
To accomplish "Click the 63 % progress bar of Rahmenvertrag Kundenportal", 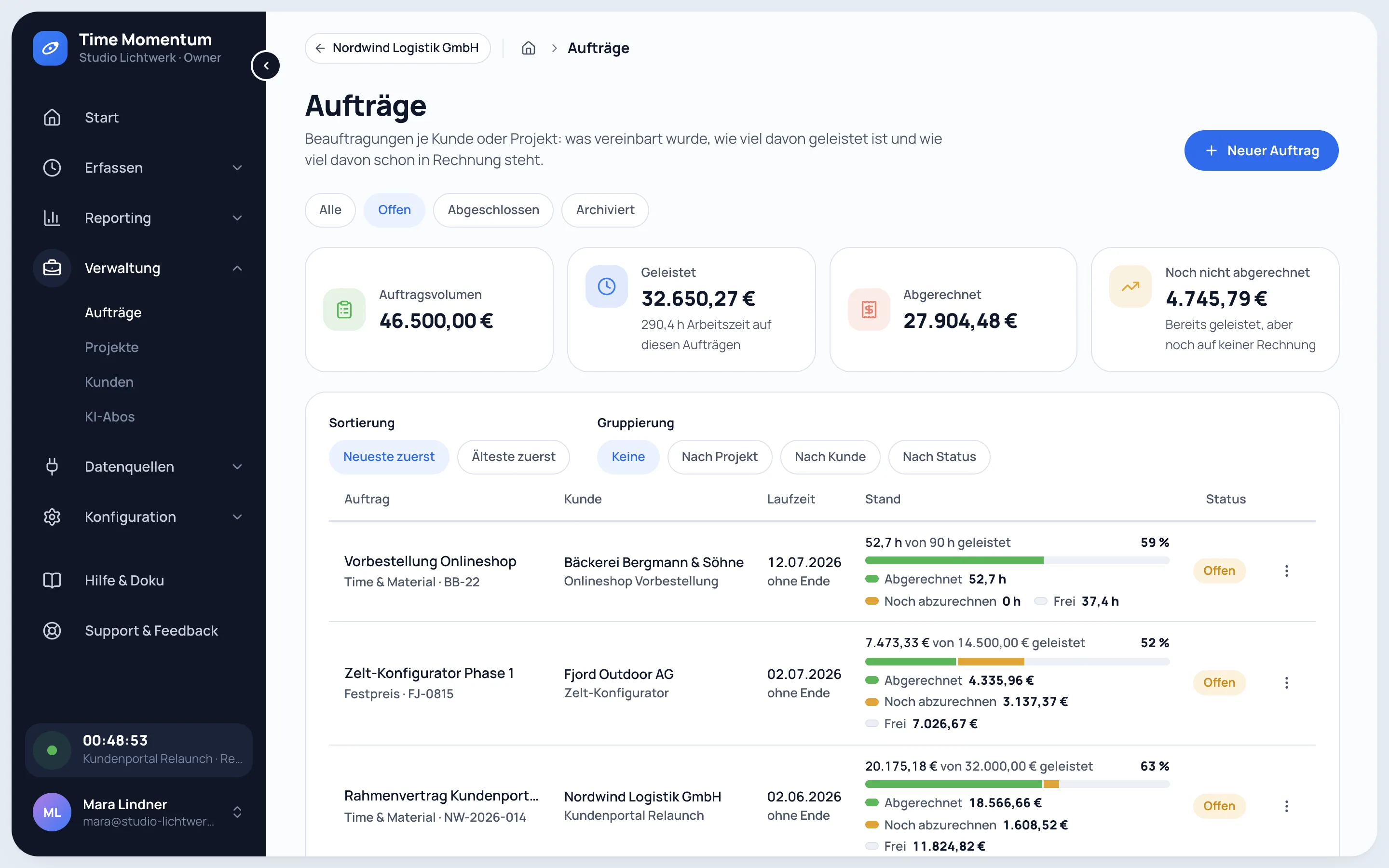I will pyautogui.click(x=1017, y=784).
